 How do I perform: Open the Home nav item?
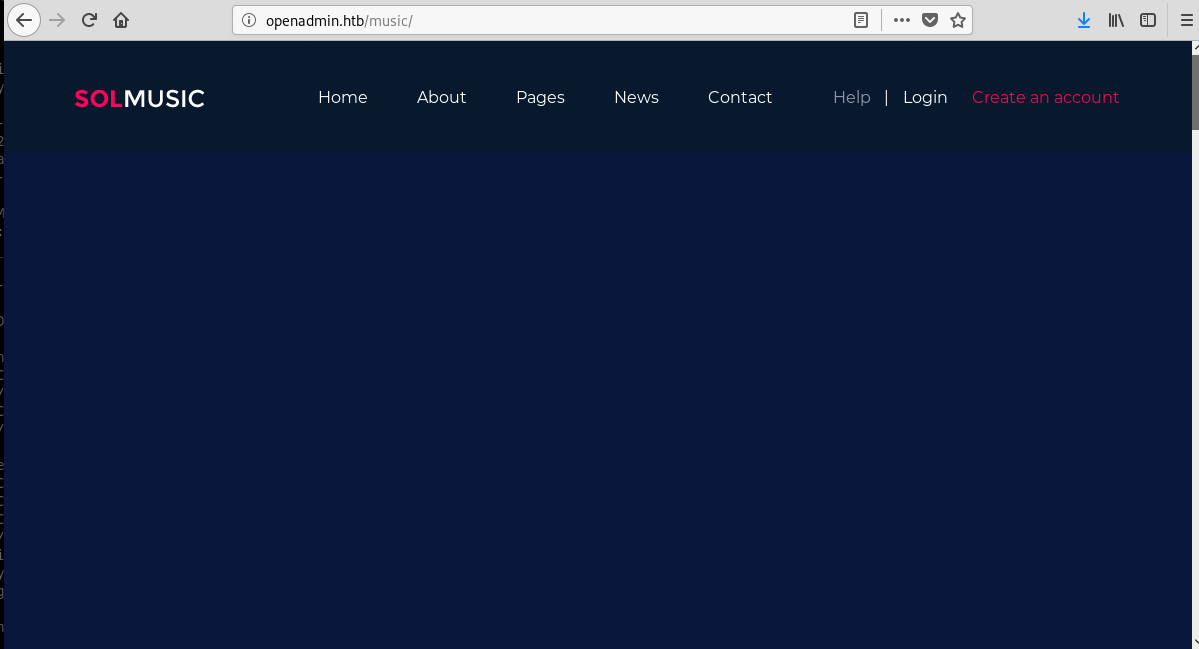click(x=343, y=97)
